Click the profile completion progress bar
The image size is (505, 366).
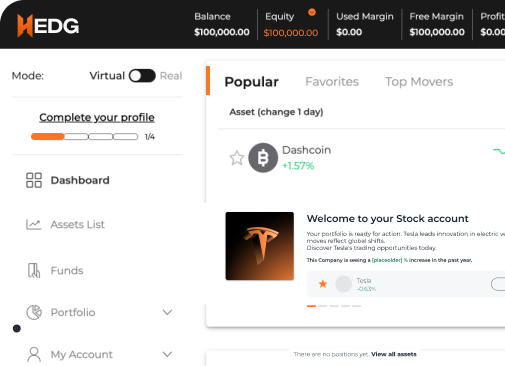(x=84, y=136)
